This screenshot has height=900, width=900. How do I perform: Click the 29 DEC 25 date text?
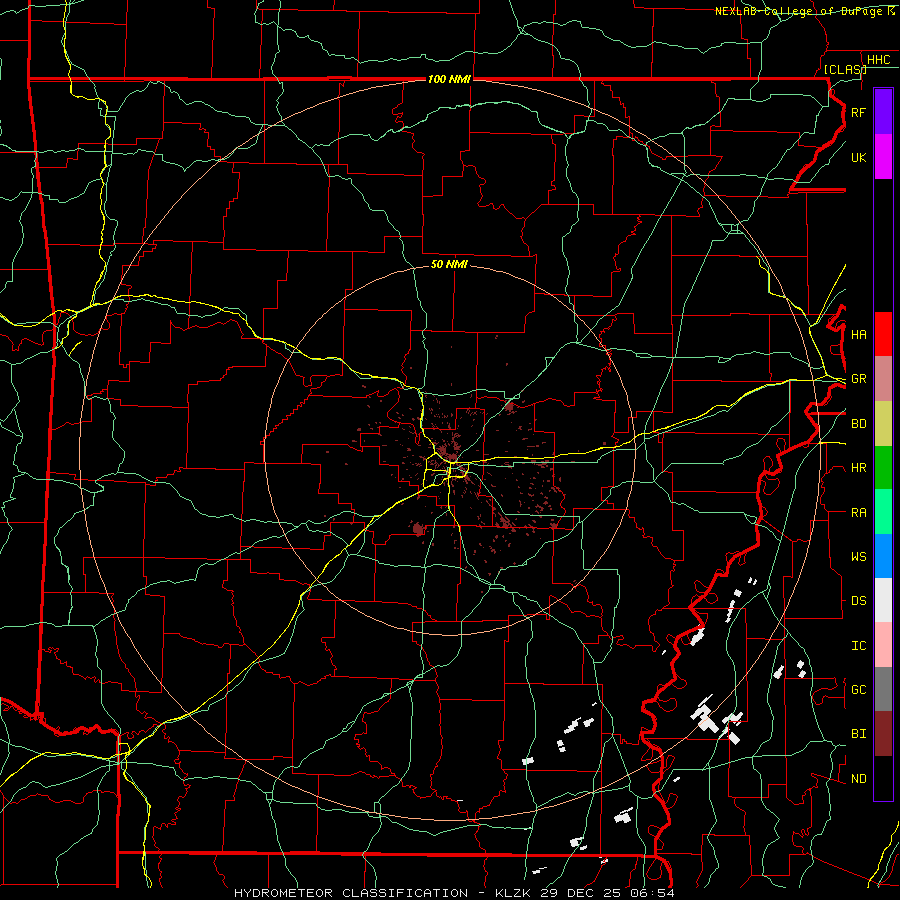580,893
